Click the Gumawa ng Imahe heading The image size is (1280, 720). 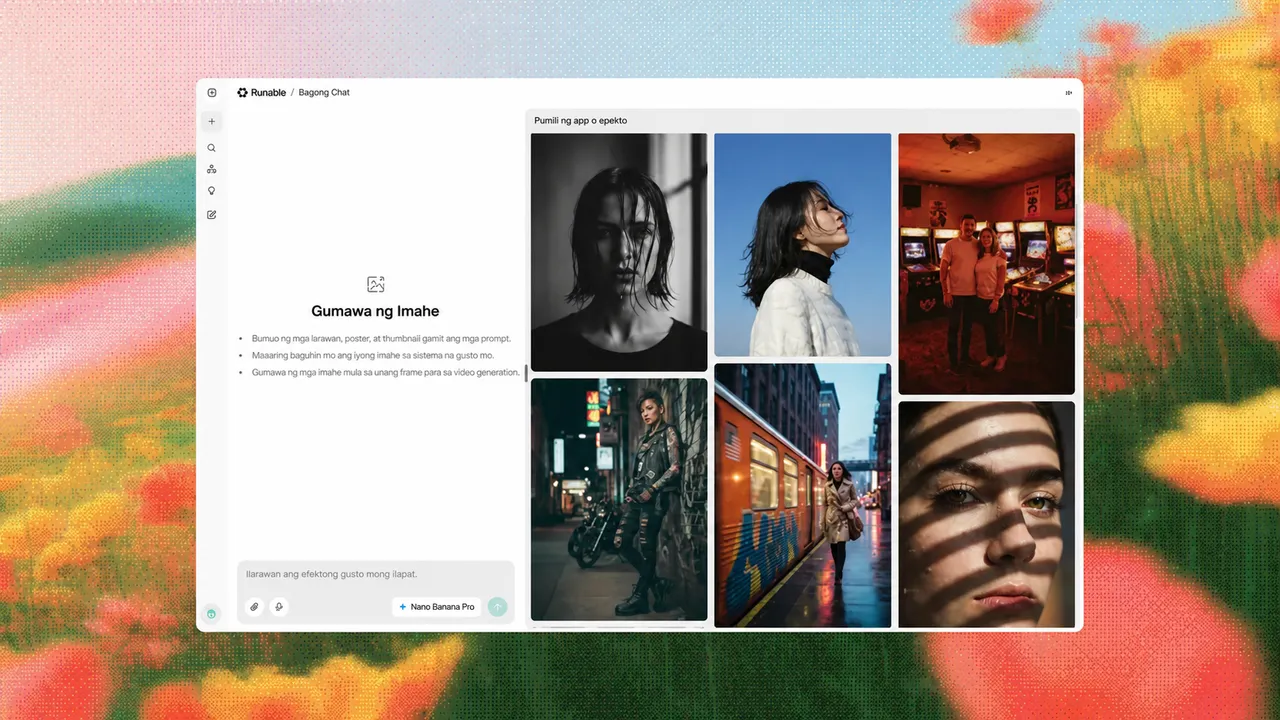pos(375,311)
